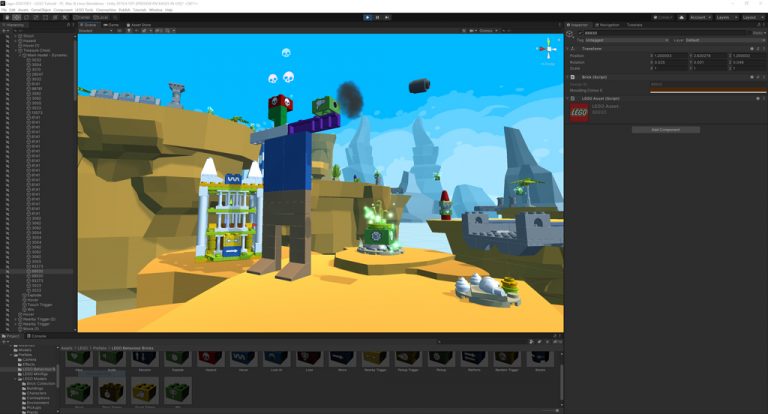Click the Play button in the toolbar
768x414 pixels.
(367, 17)
